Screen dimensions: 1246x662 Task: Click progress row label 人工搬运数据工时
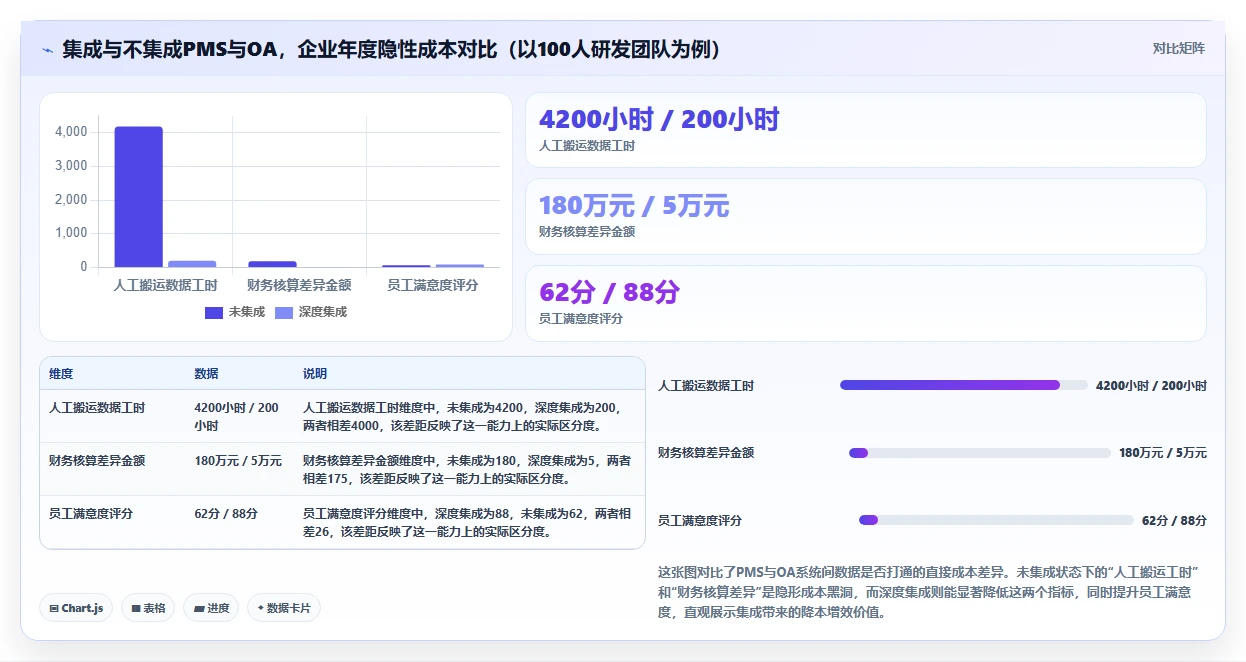tap(706, 386)
